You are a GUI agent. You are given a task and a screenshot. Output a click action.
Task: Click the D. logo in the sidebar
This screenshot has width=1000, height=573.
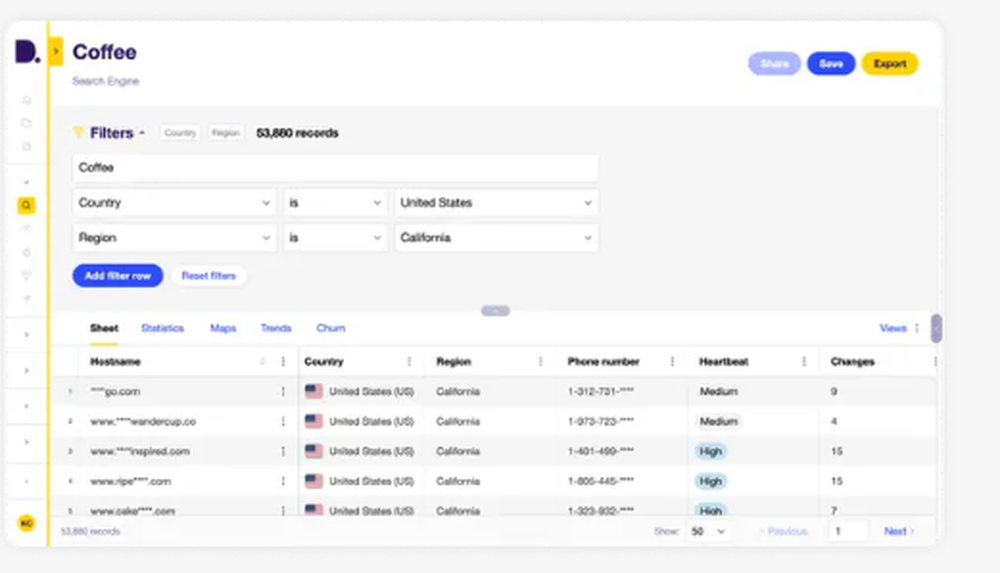(x=27, y=51)
